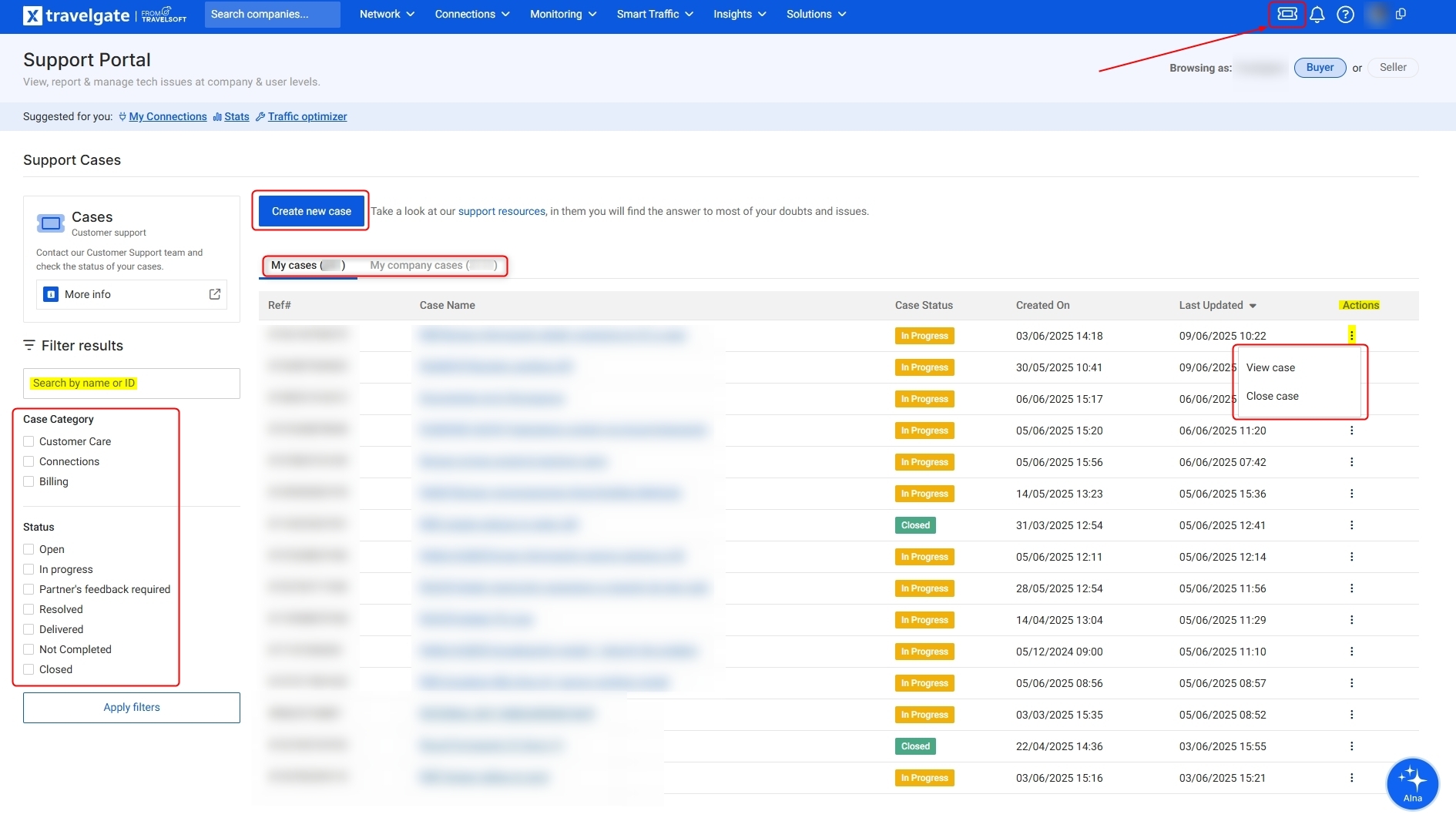Sort by Last Updated column
This screenshot has width=1456, height=821.
(x=1217, y=305)
